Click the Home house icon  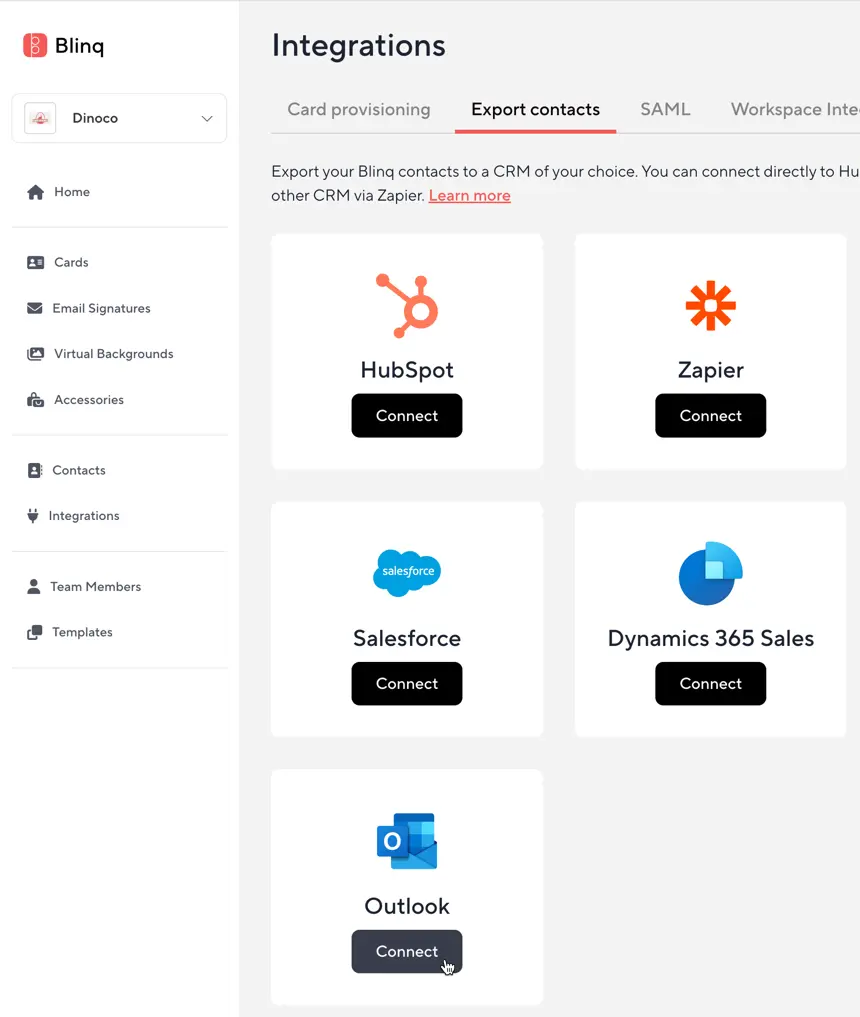click(36, 192)
